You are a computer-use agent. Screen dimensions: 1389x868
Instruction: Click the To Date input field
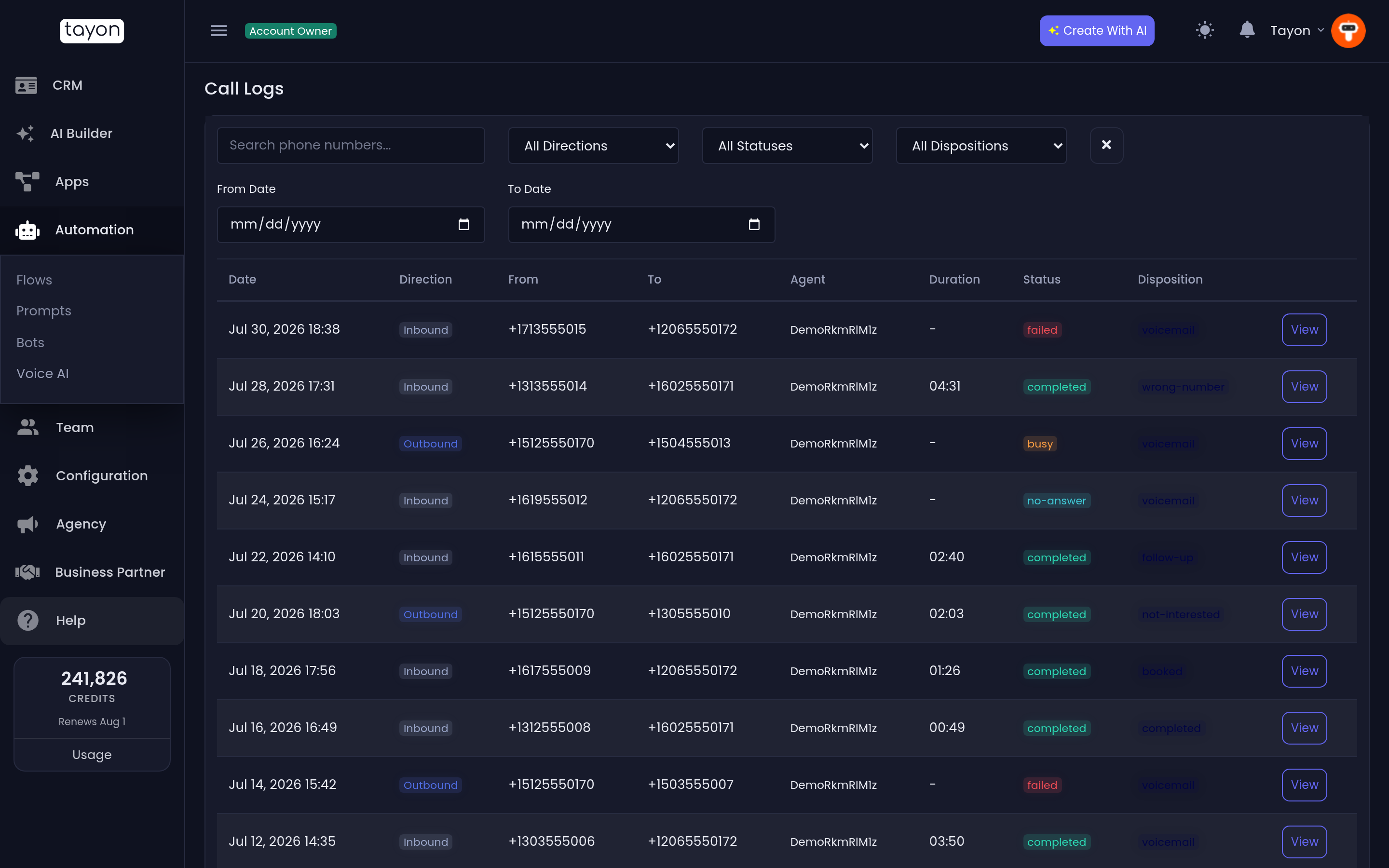tap(641, 224)
